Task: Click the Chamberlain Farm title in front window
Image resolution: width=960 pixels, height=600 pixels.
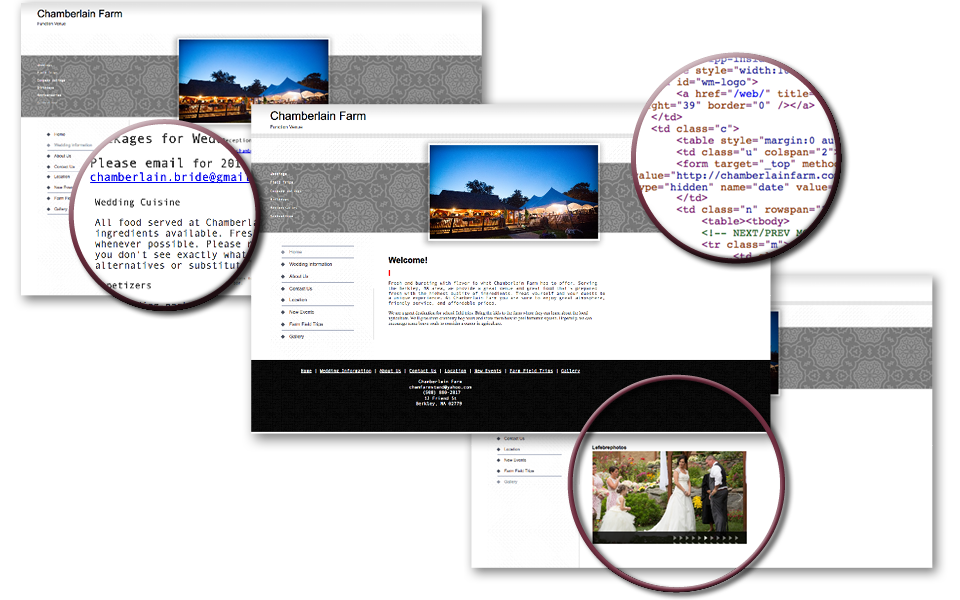Action: 318,116
